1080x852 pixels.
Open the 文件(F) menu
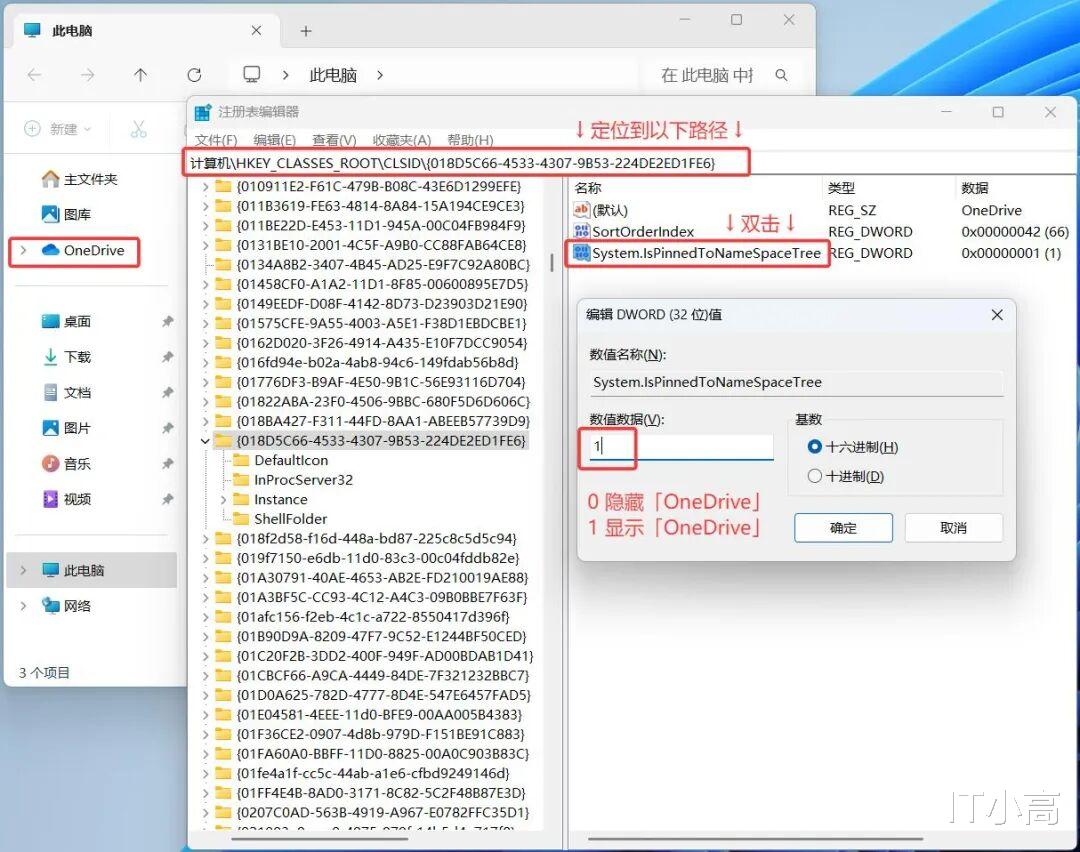click(x=216, y=140)
